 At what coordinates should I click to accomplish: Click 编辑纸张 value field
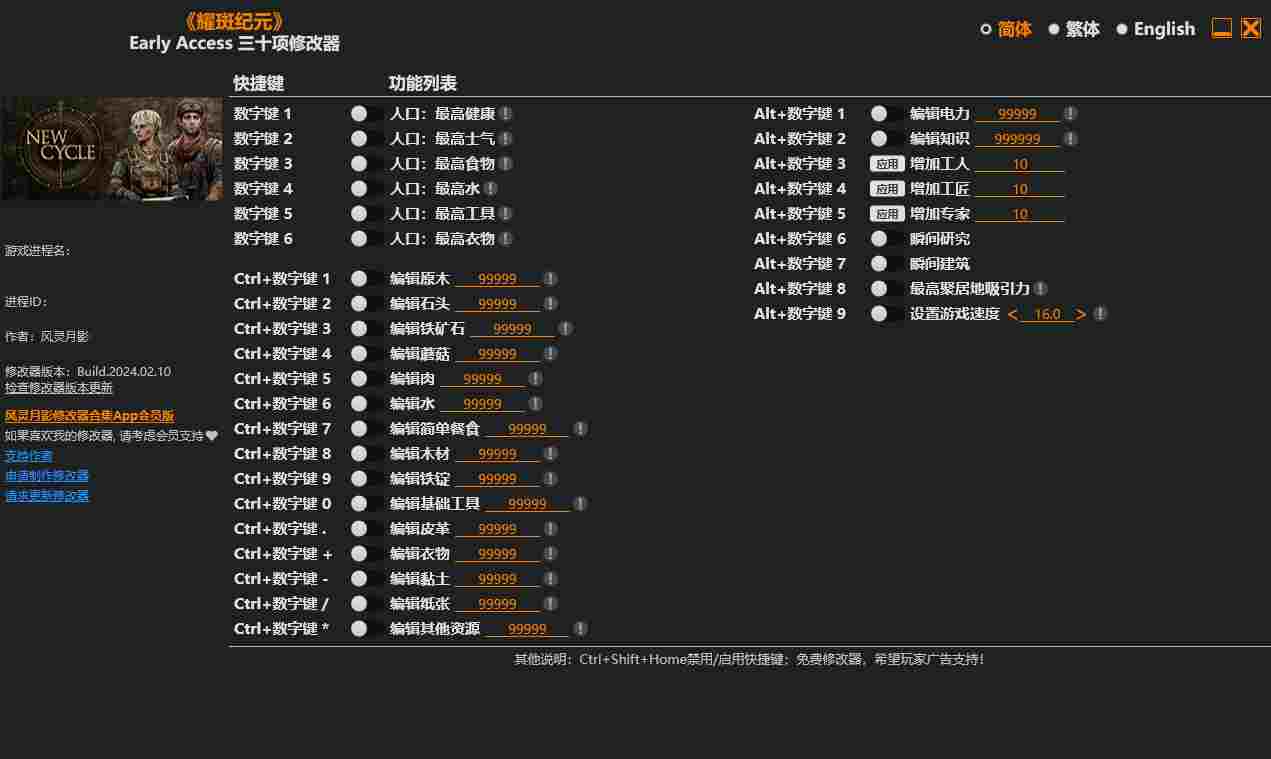[497, 604]
